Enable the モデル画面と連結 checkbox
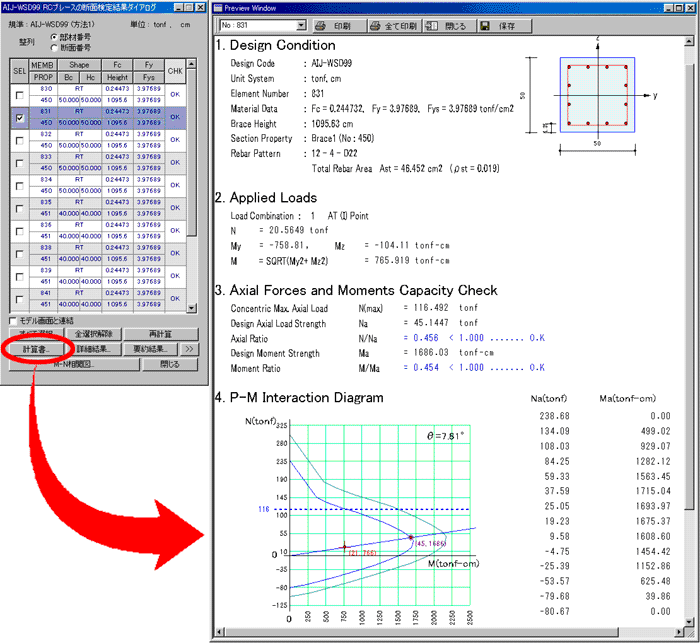The height and width of the screenshot is (643, 700). pyautogui.click(x=13, y=321)
